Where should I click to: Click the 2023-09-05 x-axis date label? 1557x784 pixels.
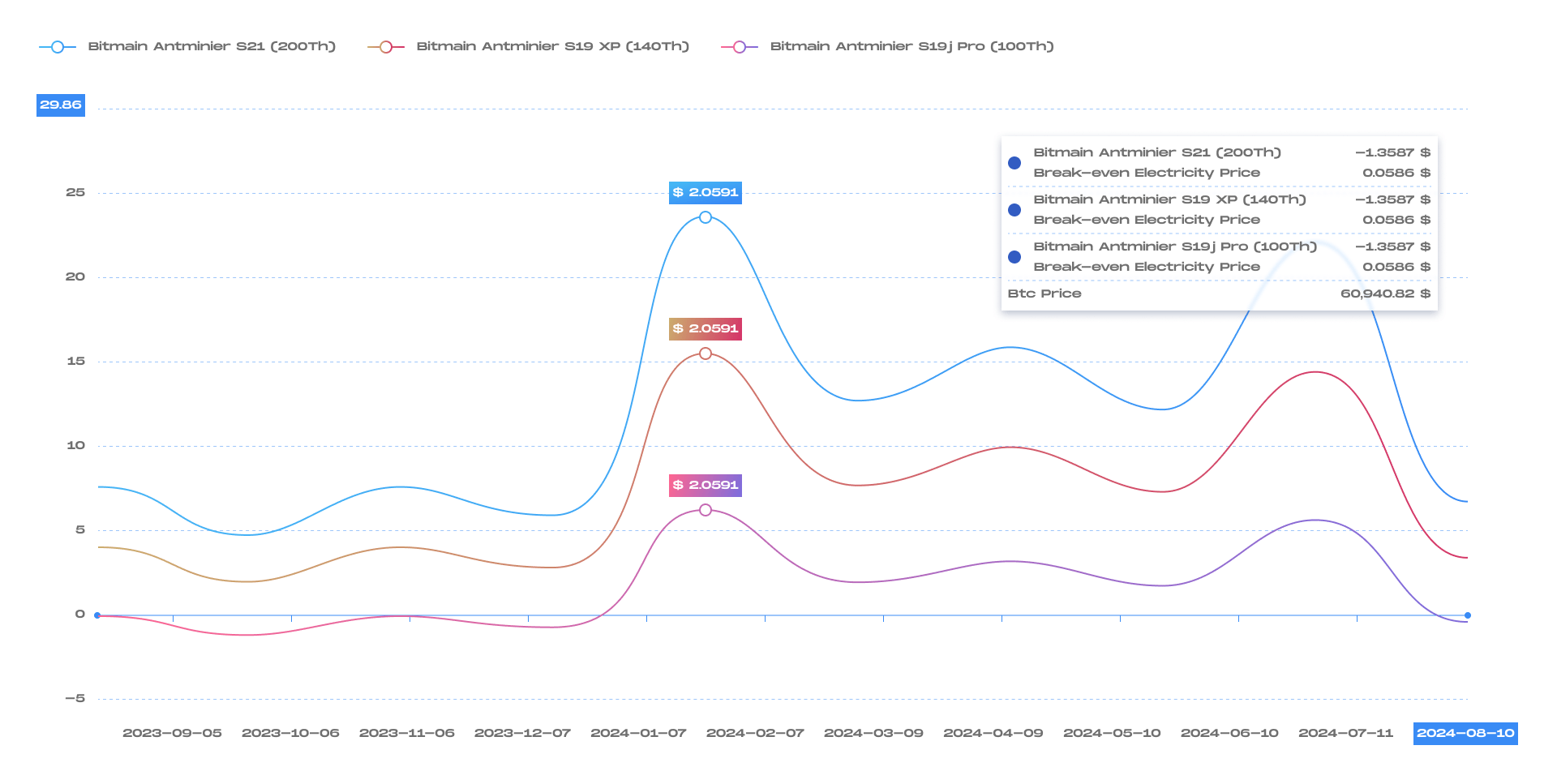point(172,733)
